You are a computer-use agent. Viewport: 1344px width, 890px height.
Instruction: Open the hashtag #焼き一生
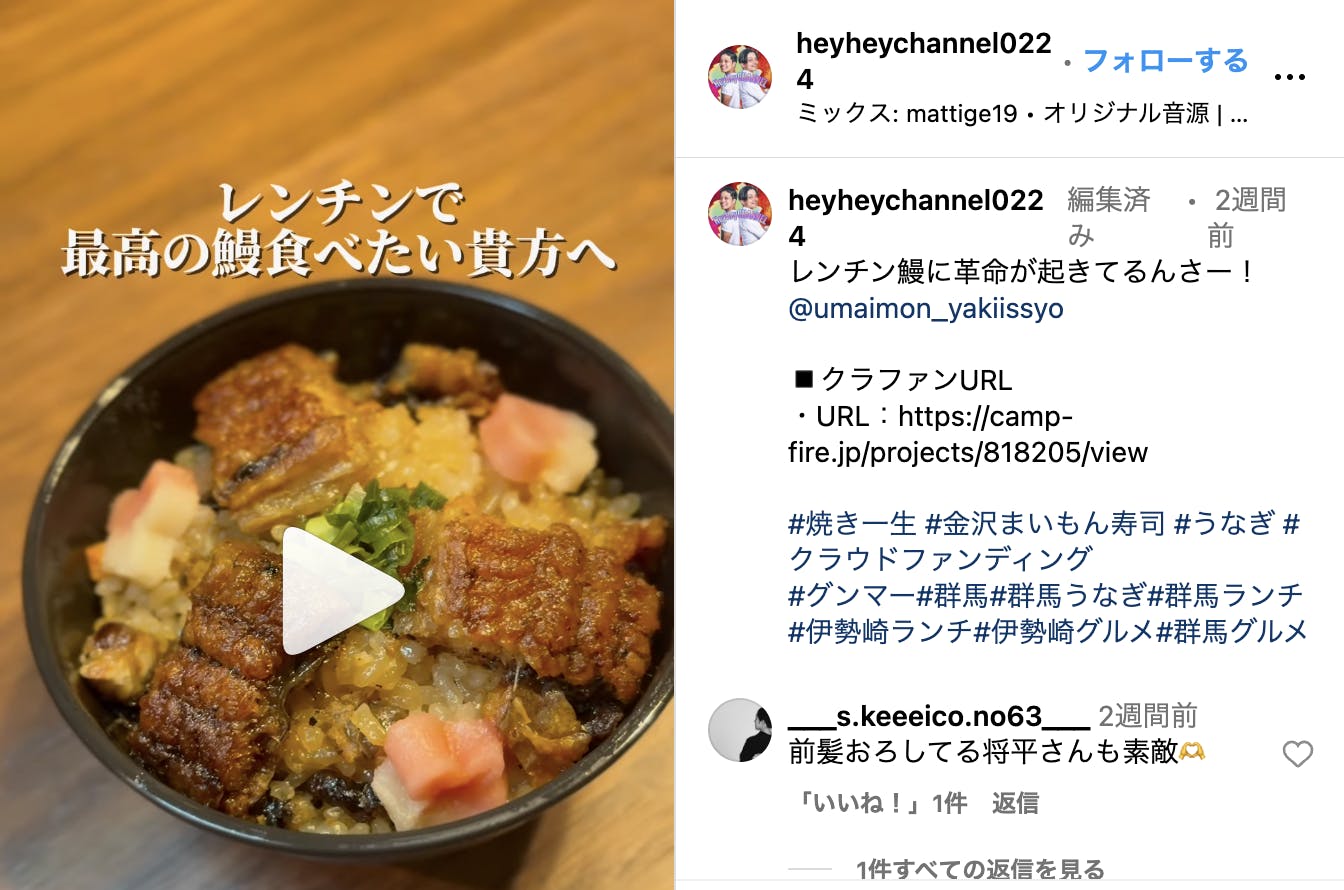[x=852, y=523]
